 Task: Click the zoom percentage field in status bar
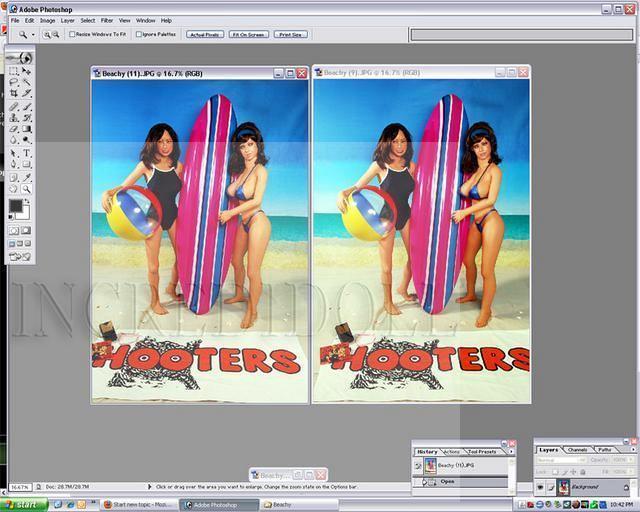20,487
